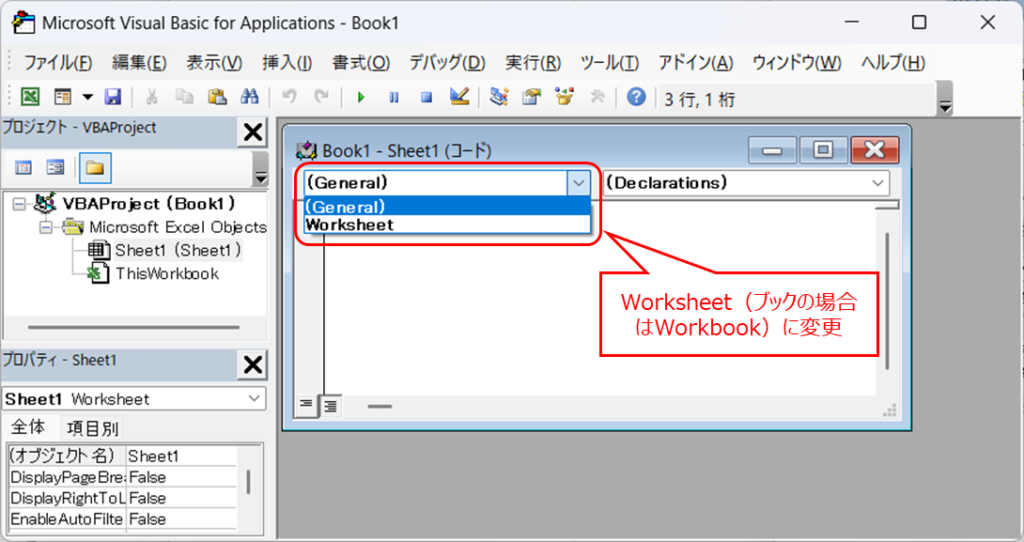The width and height of the screenshot is (1024, 542).
Task: Click the Procedure View button in code window
Action: point(305,406)
